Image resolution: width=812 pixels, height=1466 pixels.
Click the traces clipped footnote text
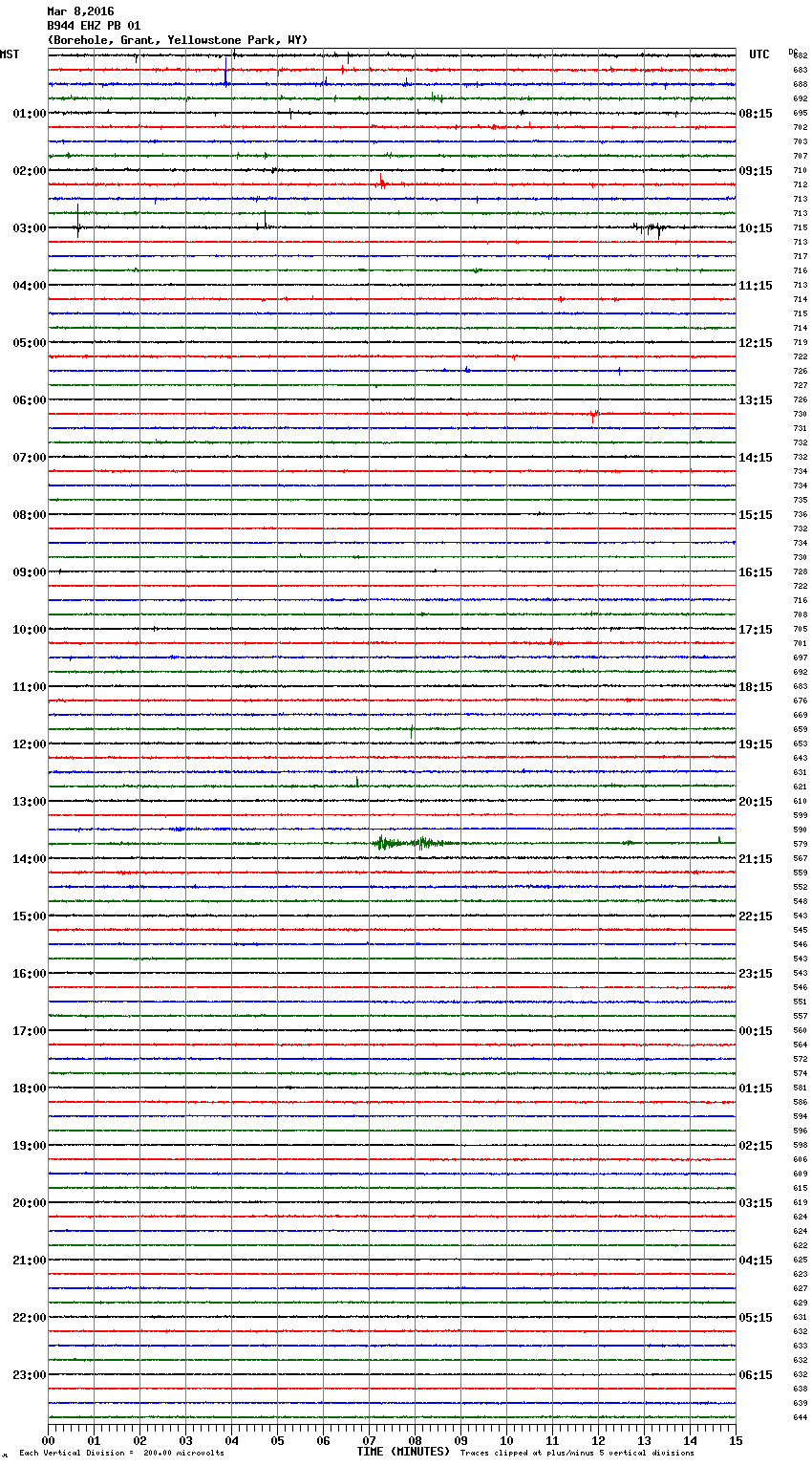coord(577,1454)
